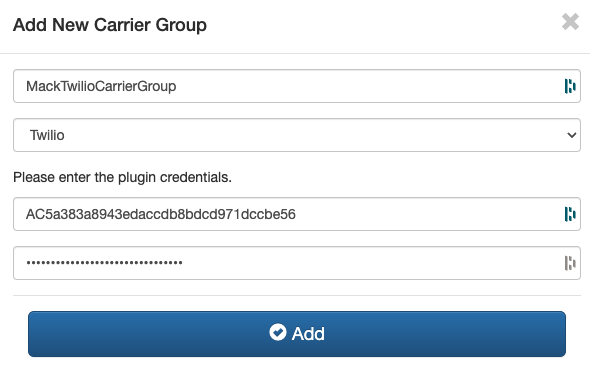Focus the account SID credentials field

point(297,214)
